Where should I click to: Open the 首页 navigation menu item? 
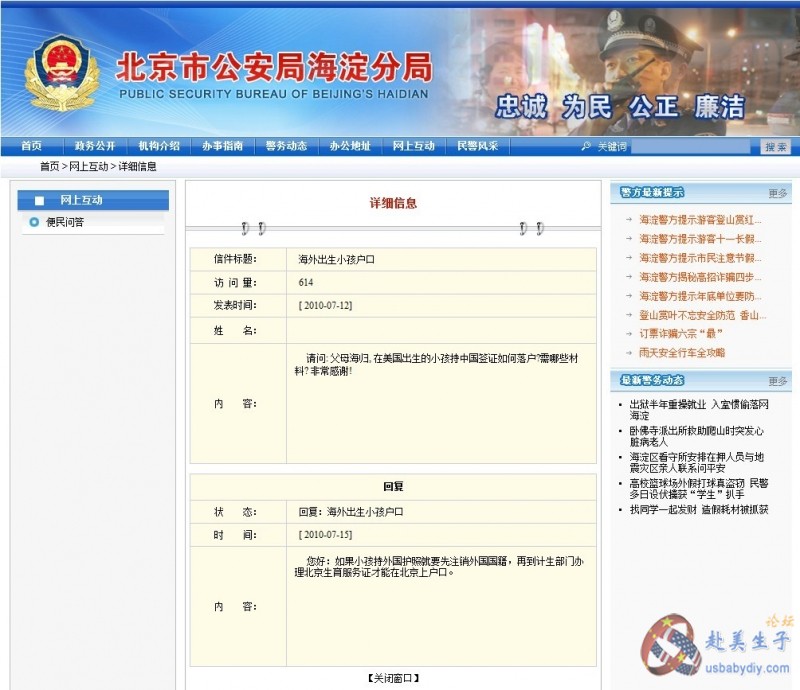coord(32,146)
